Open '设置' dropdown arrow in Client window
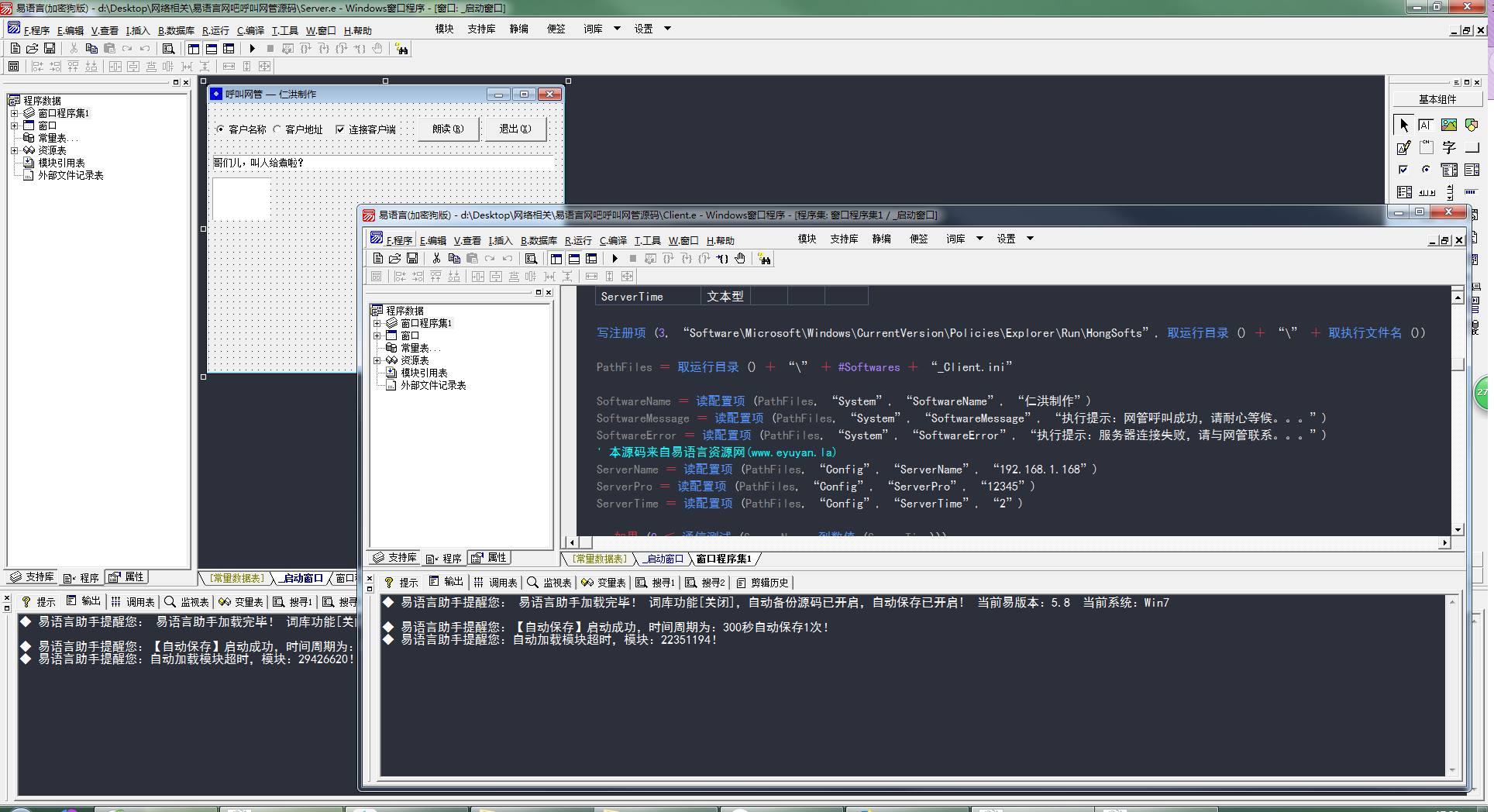 click(1030, 239)
